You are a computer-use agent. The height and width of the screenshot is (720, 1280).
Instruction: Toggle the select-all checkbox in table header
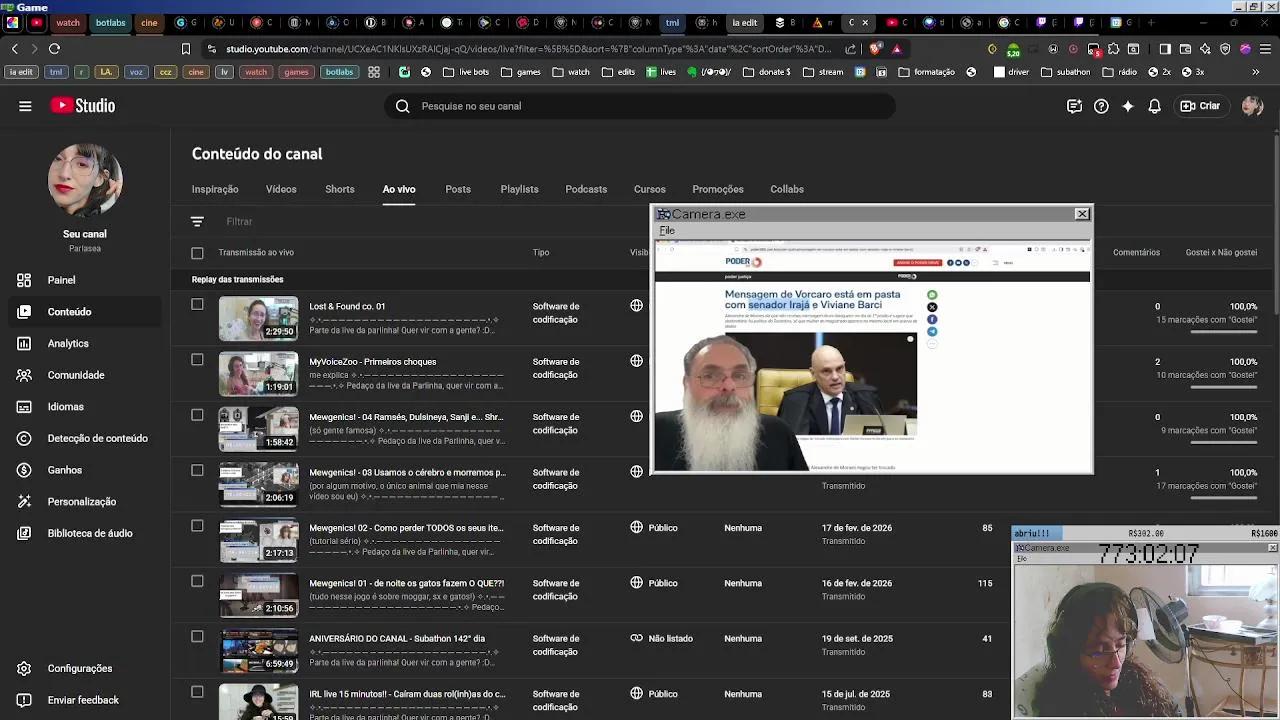197,253
